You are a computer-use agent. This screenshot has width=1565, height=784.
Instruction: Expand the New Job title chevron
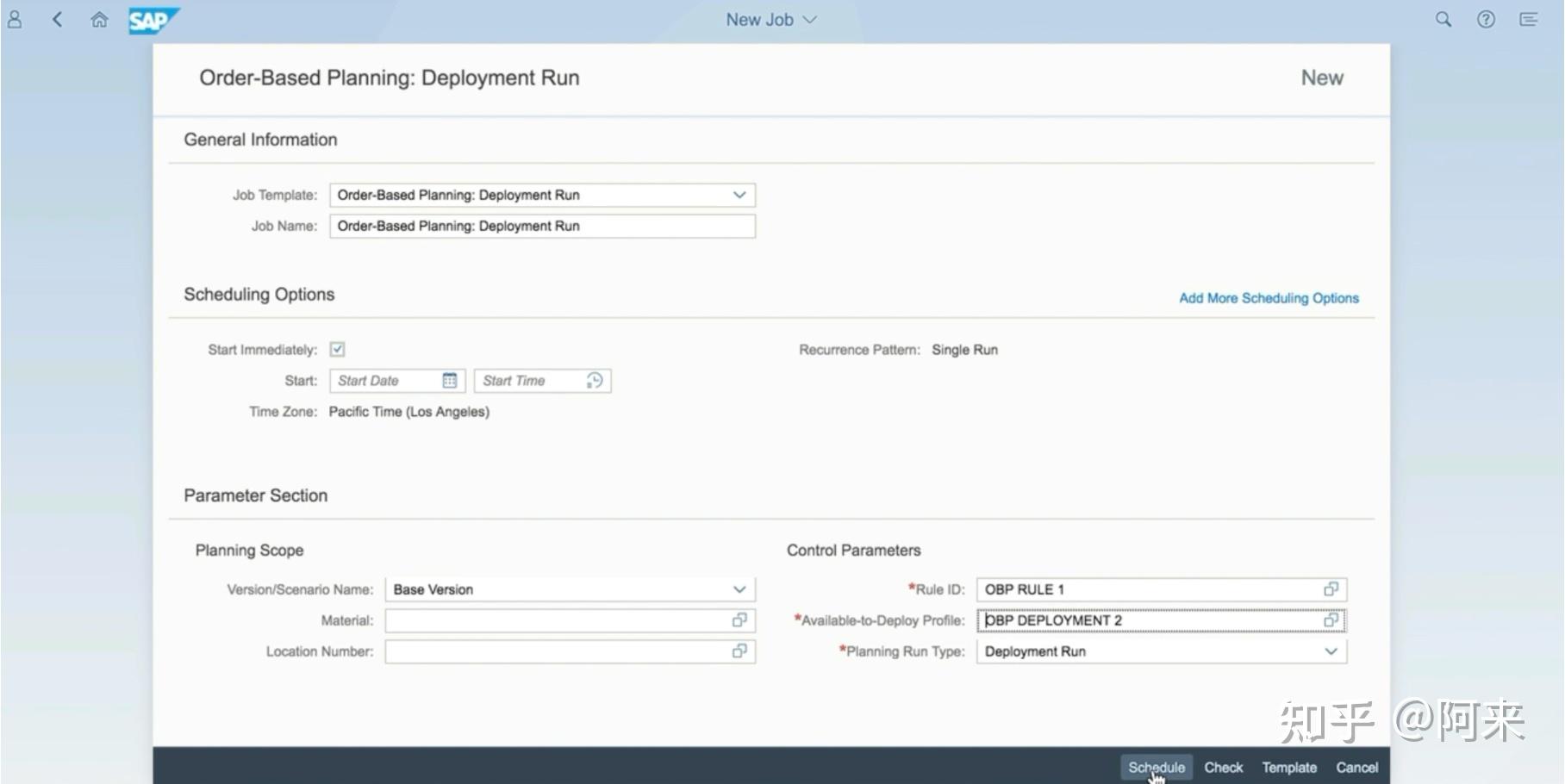tap(808, 19)
